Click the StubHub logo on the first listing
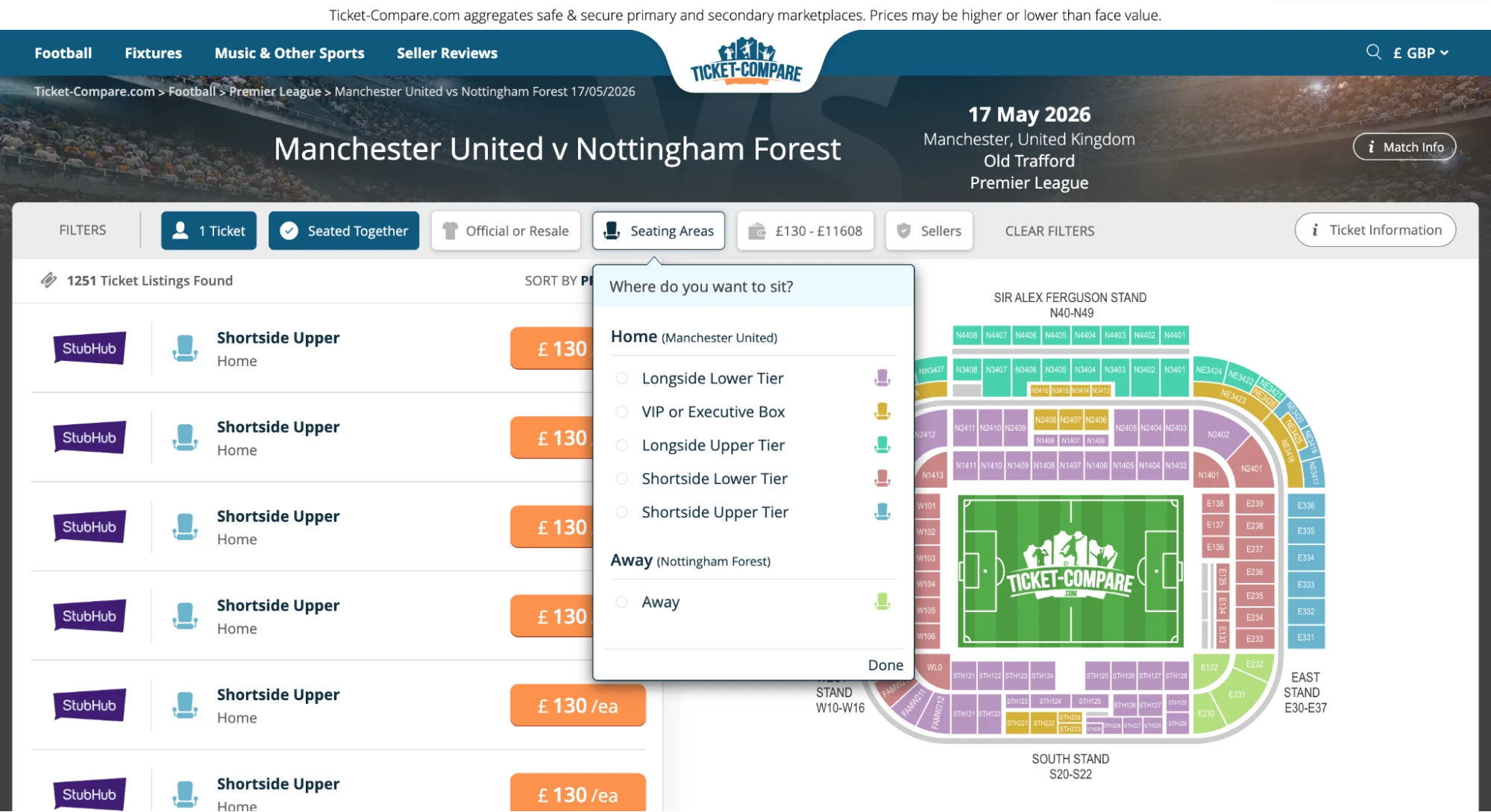1491x812 pixels. point(89,347)
